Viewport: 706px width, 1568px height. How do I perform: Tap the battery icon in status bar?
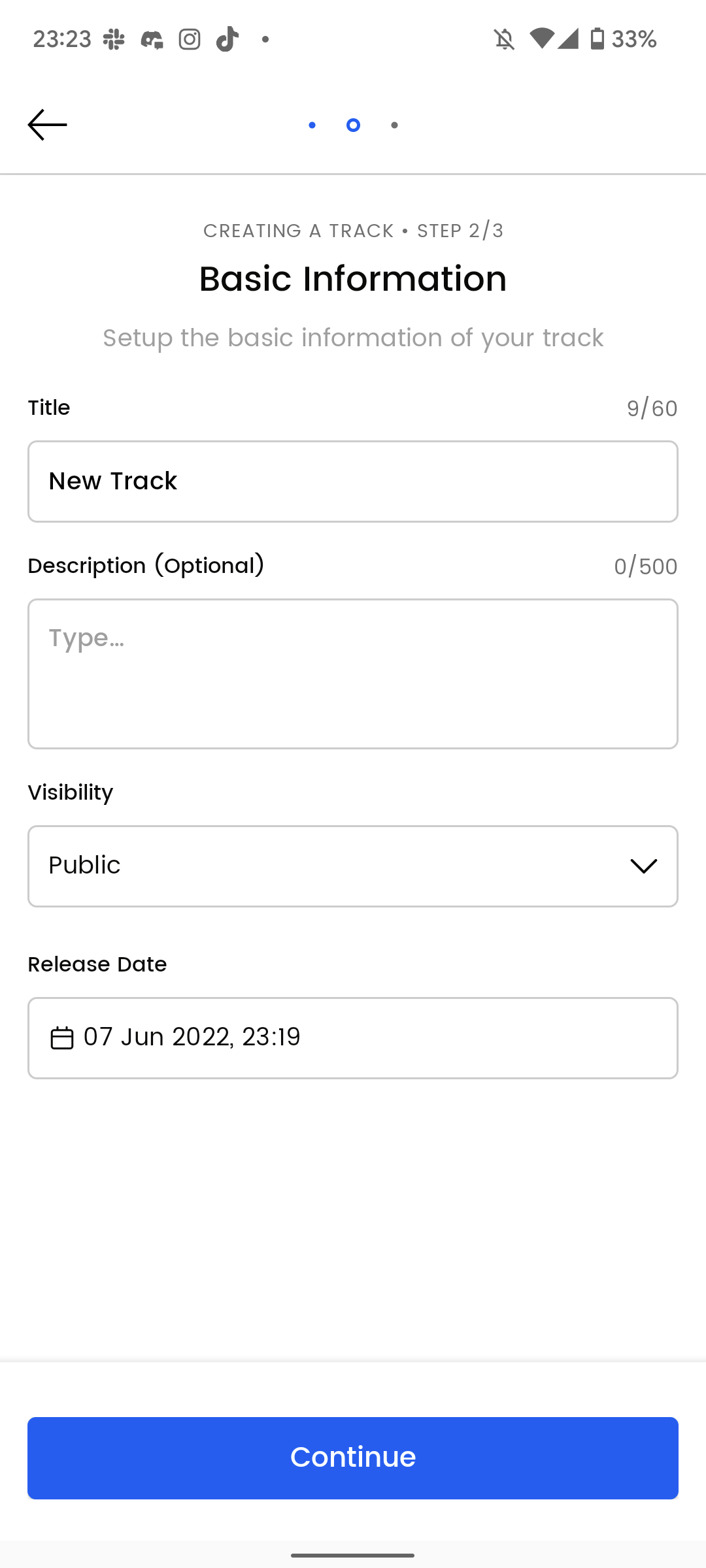coord(597,39)
